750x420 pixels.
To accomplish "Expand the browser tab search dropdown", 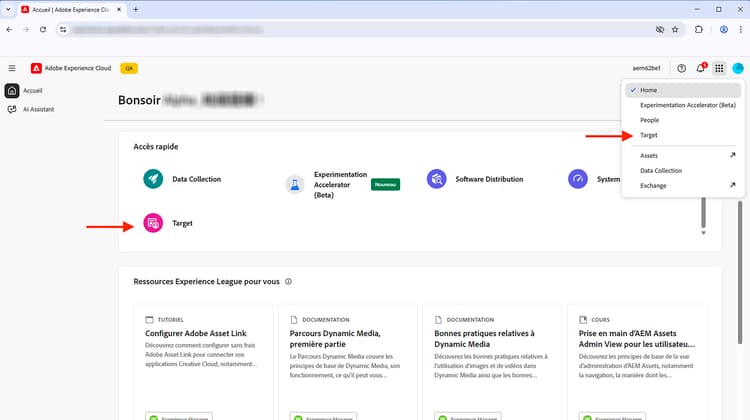I will pos(8,9).
